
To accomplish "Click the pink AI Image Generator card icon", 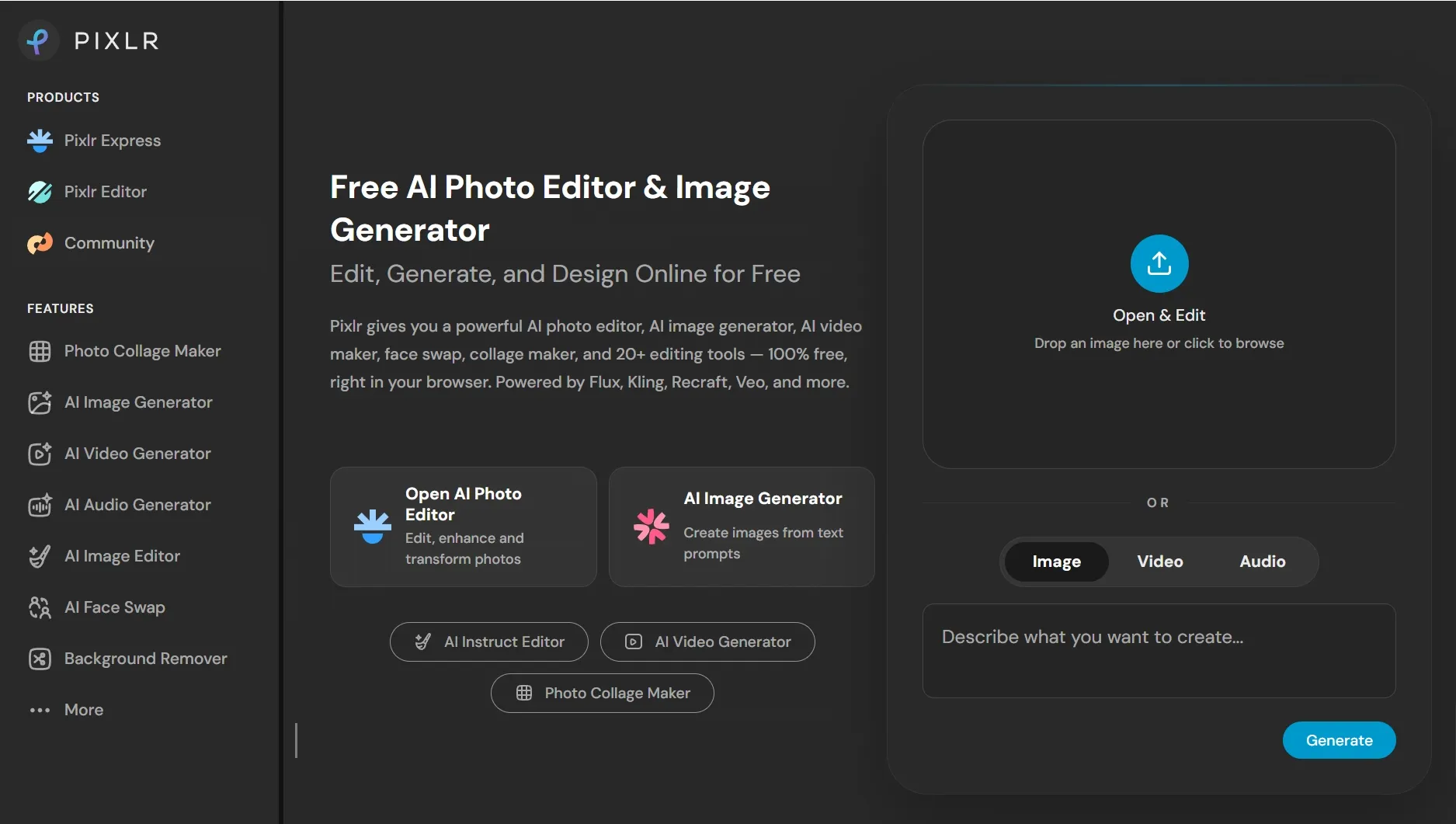I will pos(652,527).
